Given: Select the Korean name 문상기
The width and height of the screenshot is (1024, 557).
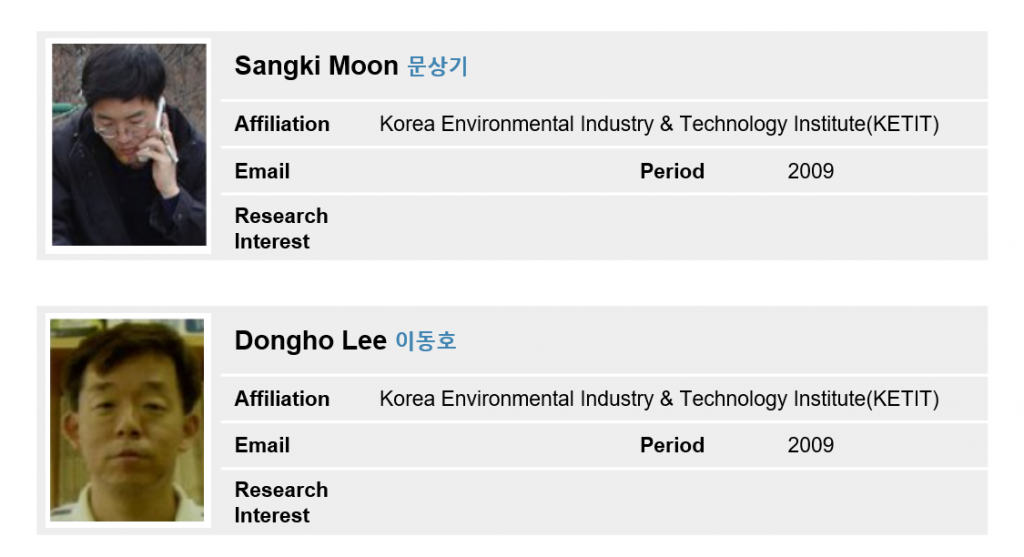Looking at the screenshot, I should click(x=438, y=67).
